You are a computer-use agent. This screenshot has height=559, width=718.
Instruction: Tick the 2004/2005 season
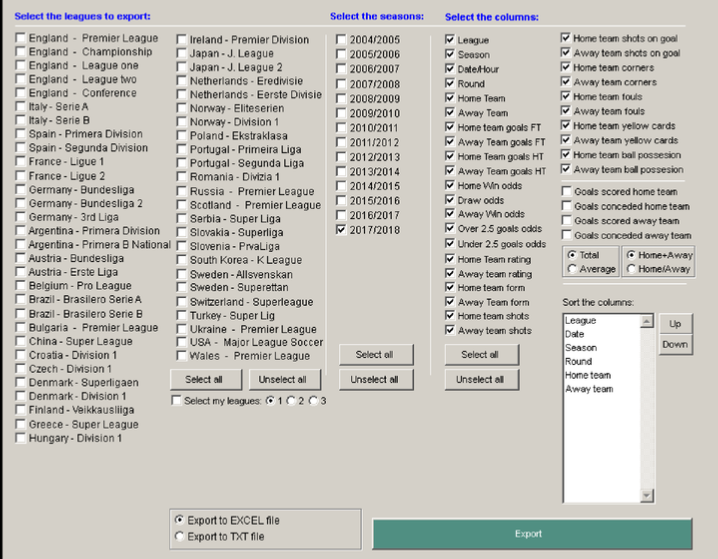pyautogui.click(x=341, y=39)
